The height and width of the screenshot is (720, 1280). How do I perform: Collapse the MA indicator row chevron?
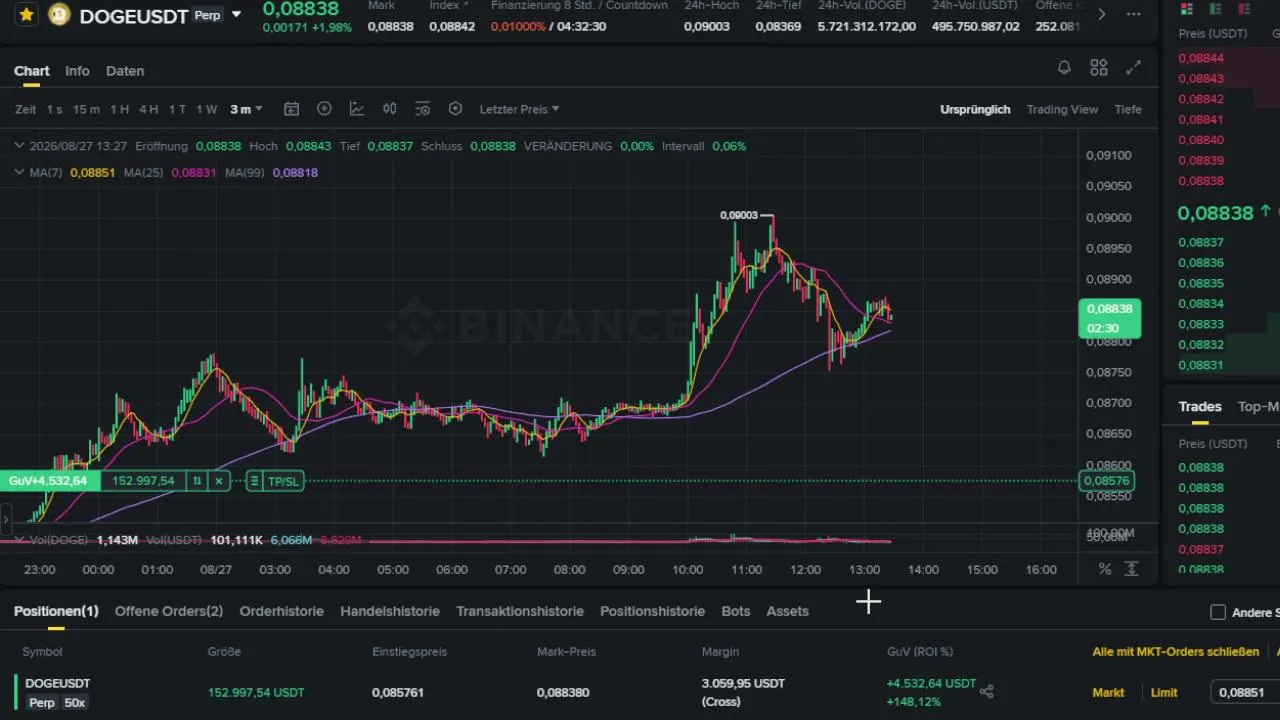(20, 172)
